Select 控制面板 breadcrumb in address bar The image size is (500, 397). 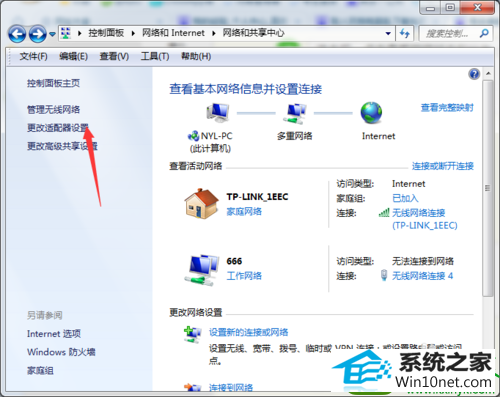coord(106,33)
